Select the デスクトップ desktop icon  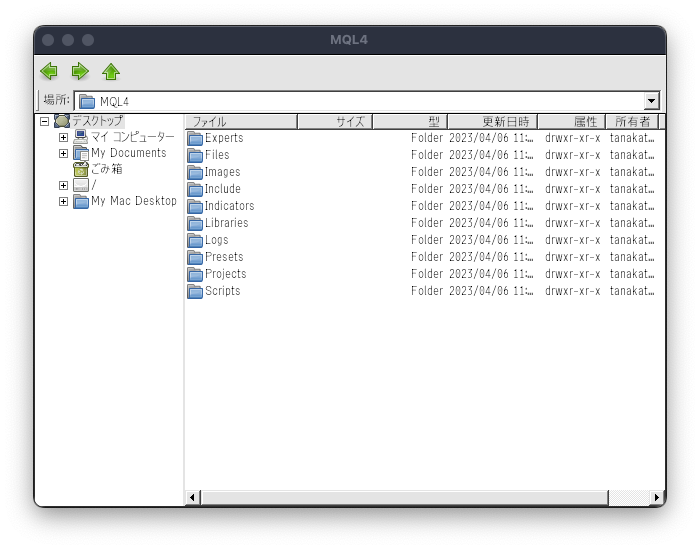point(62,121)
